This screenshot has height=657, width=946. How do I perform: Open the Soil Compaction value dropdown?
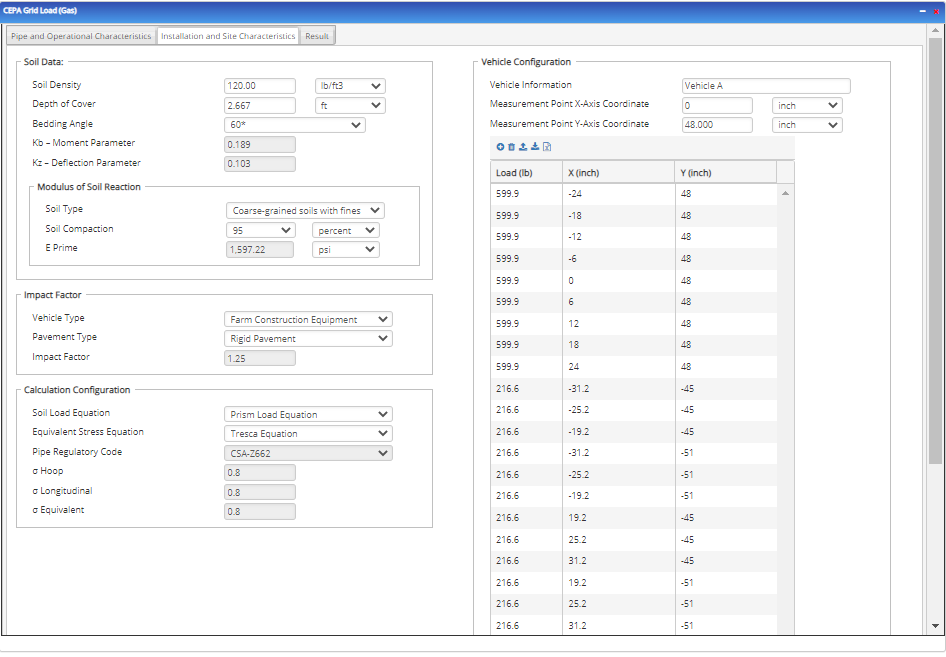pos(261,229)
